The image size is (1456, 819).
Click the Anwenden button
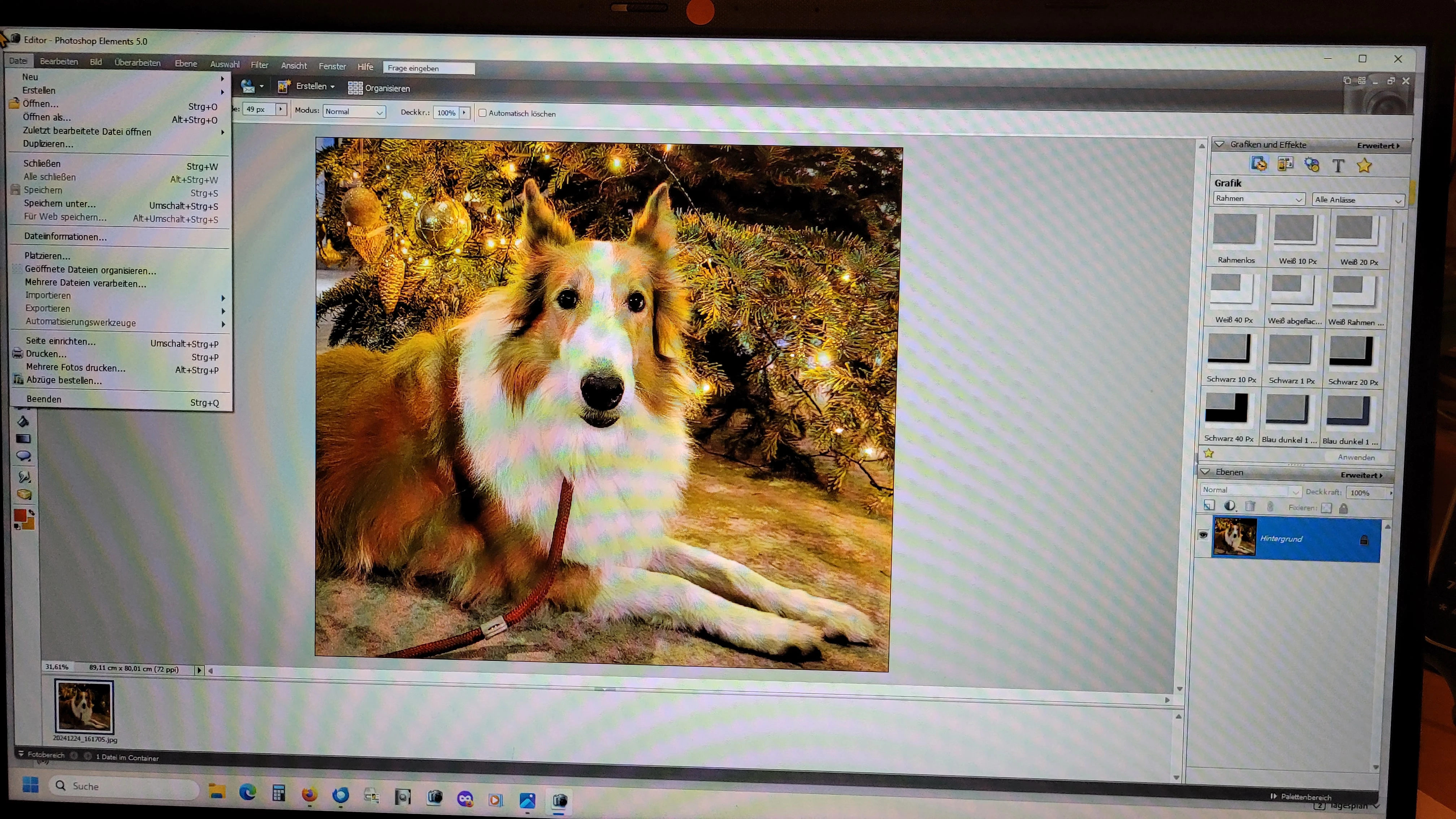click(1356, 457)
